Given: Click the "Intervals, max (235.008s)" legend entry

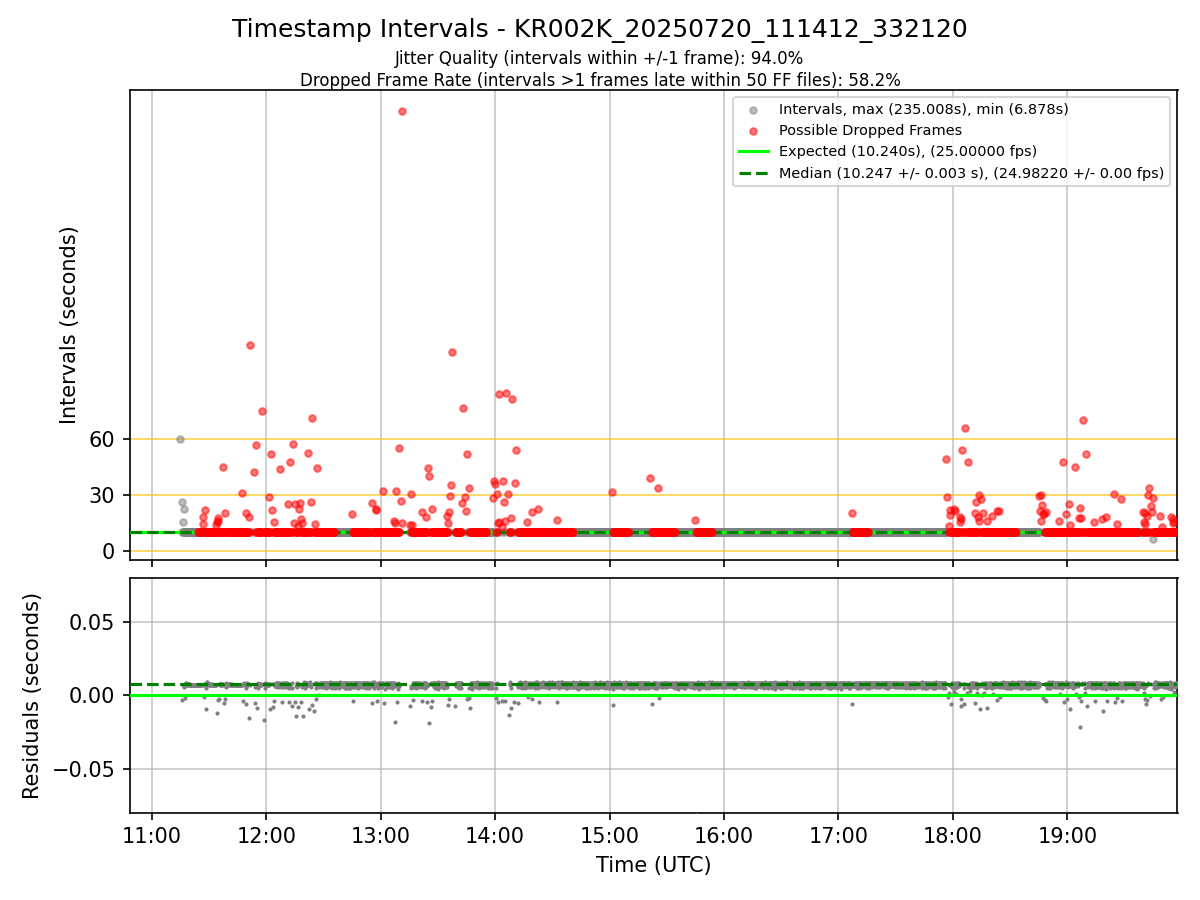Looking at the screenshot, I should 924,109.
